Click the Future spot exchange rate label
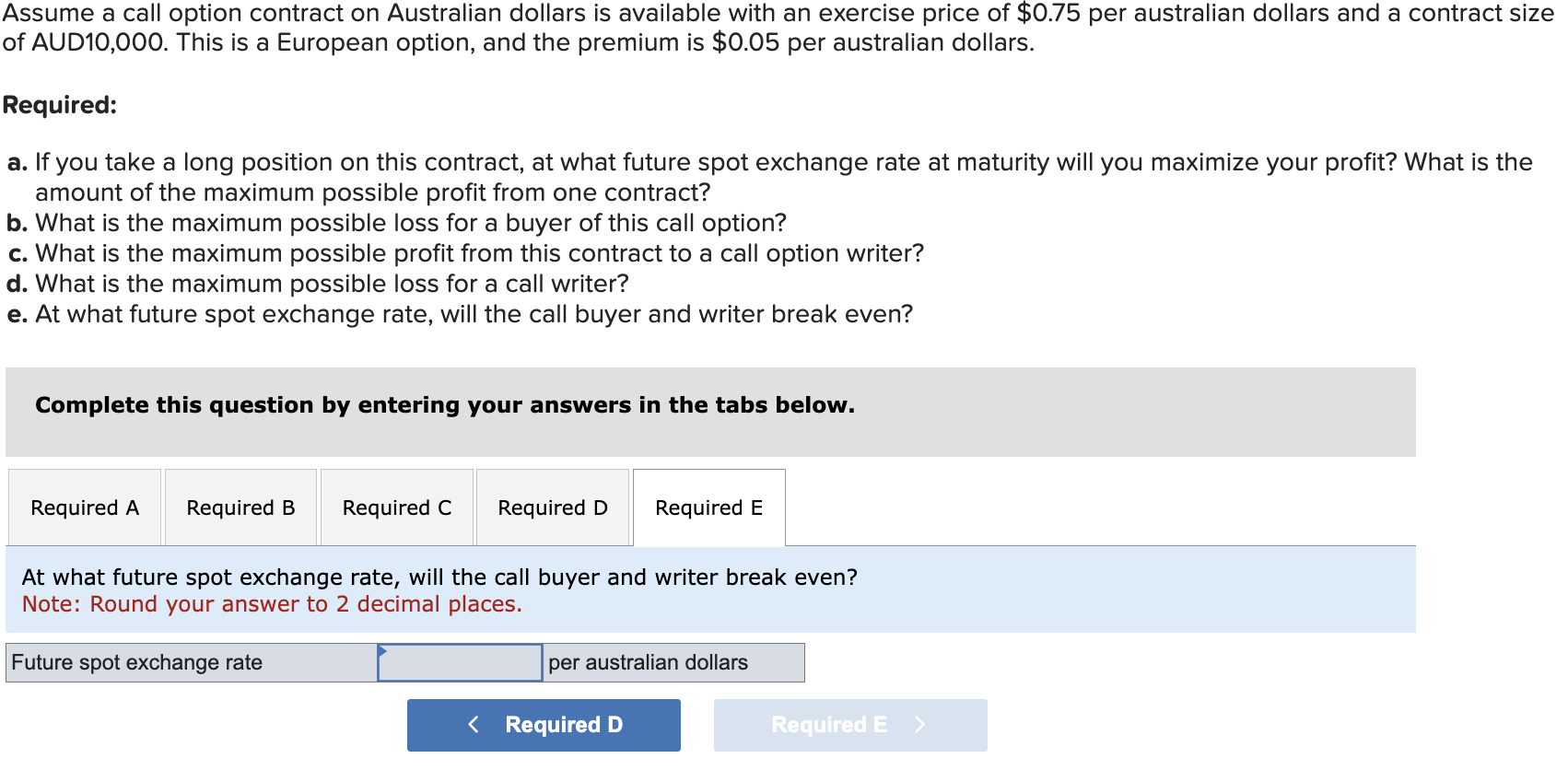 tap(138, 662)
